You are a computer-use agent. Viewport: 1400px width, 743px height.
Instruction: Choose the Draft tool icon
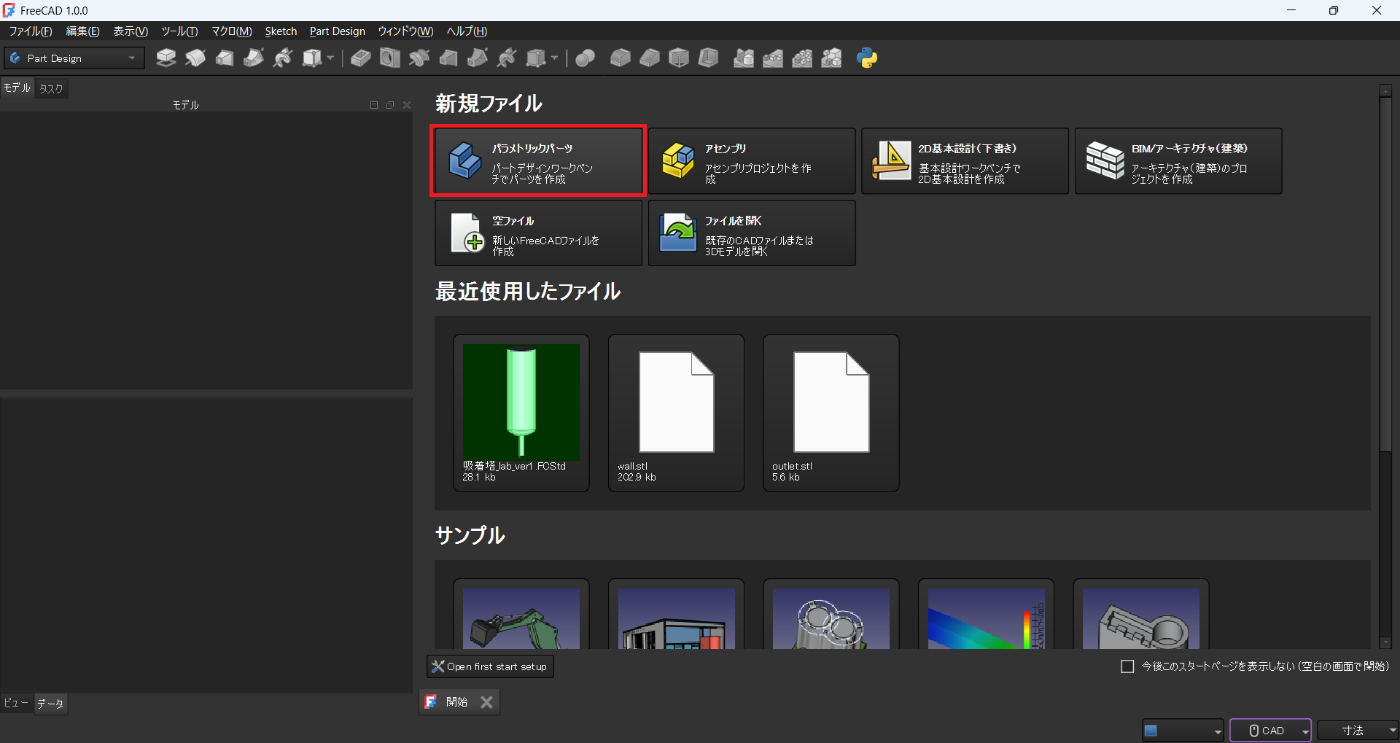679,58
